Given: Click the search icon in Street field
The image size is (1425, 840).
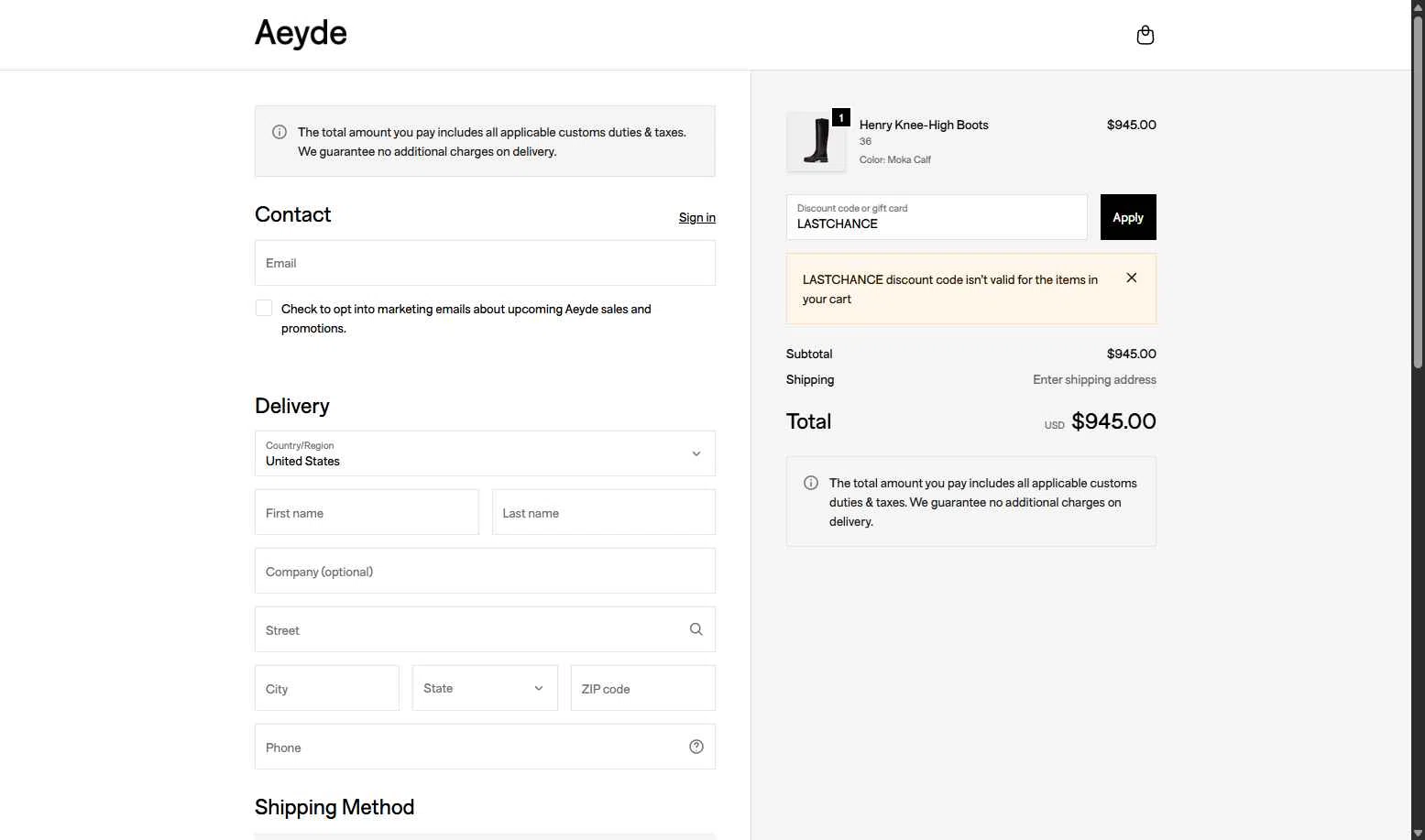Looking at the screenshot, I should pos(696,629).
